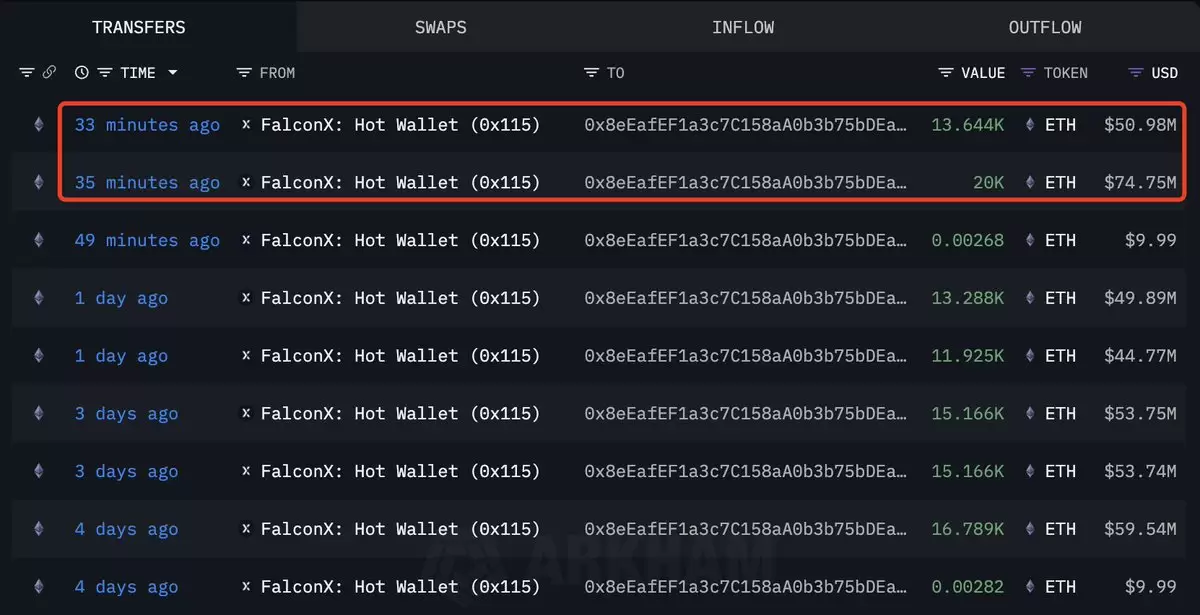Click the Ethereum chain icon of the 49 minutes ago row
The image size is (1200, 615).
[39, 241]
